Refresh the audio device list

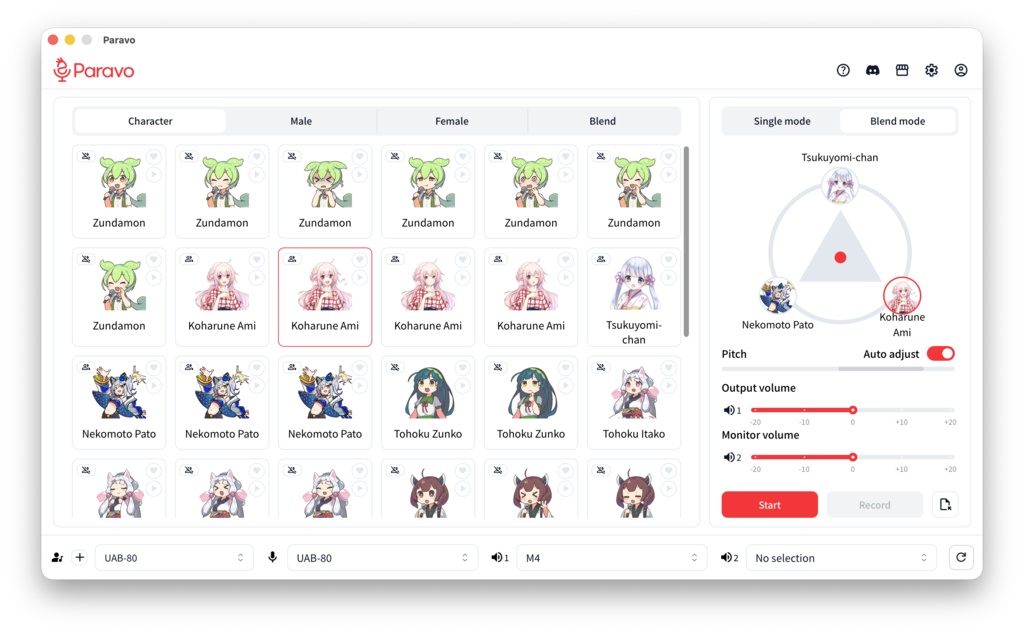[961, 557]
